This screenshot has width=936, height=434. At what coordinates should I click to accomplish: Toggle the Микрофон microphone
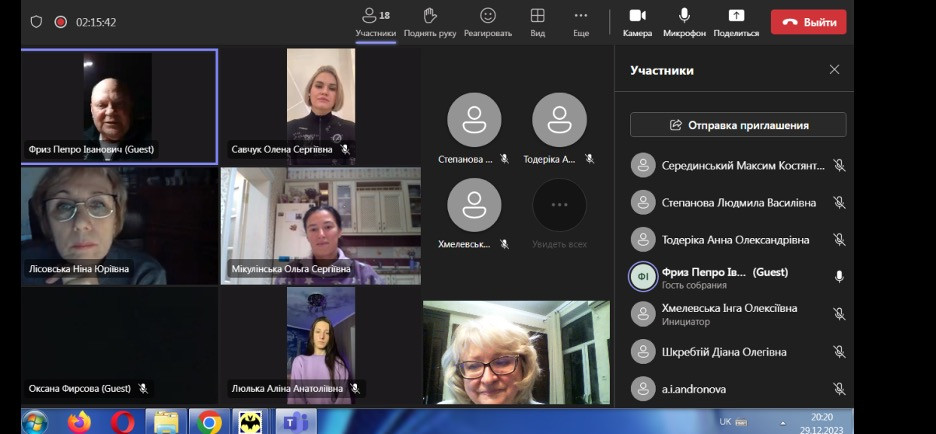(684, 23)
